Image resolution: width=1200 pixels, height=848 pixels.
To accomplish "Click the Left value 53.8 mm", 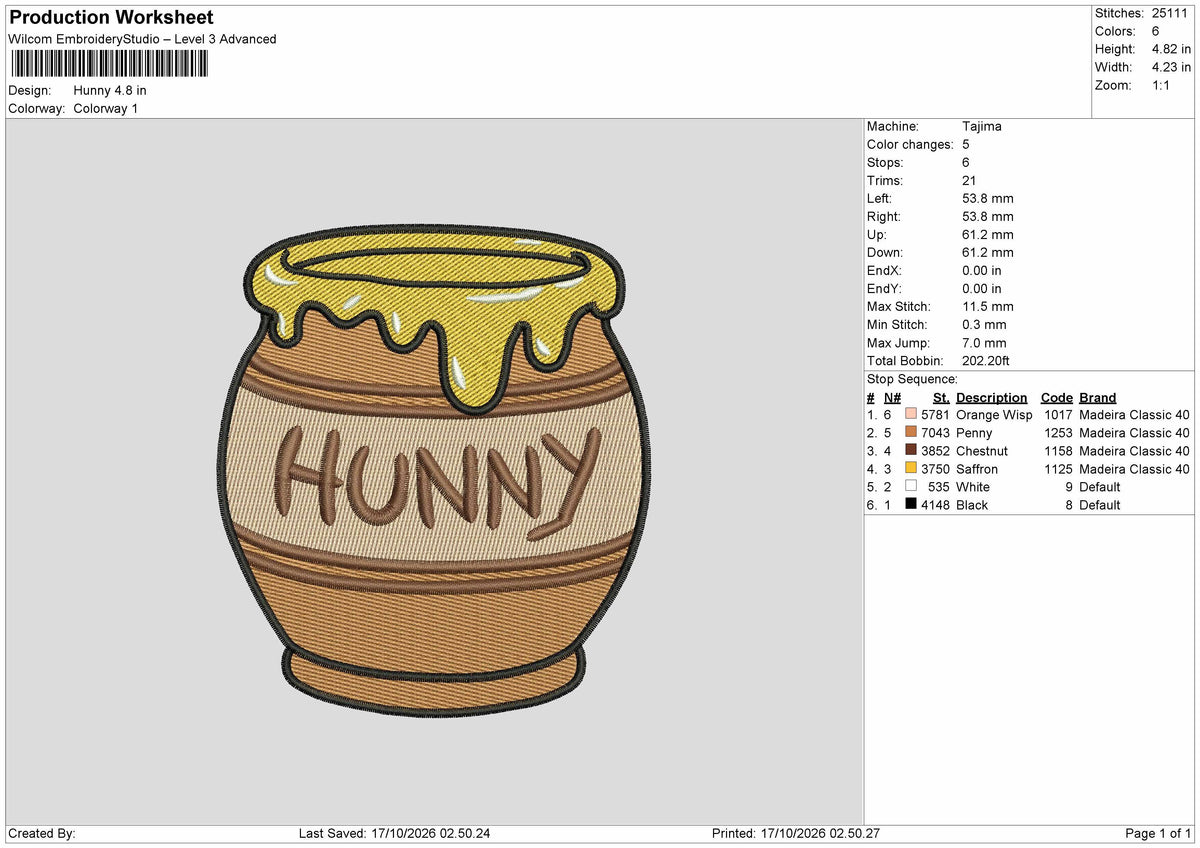I will (988, 198).
